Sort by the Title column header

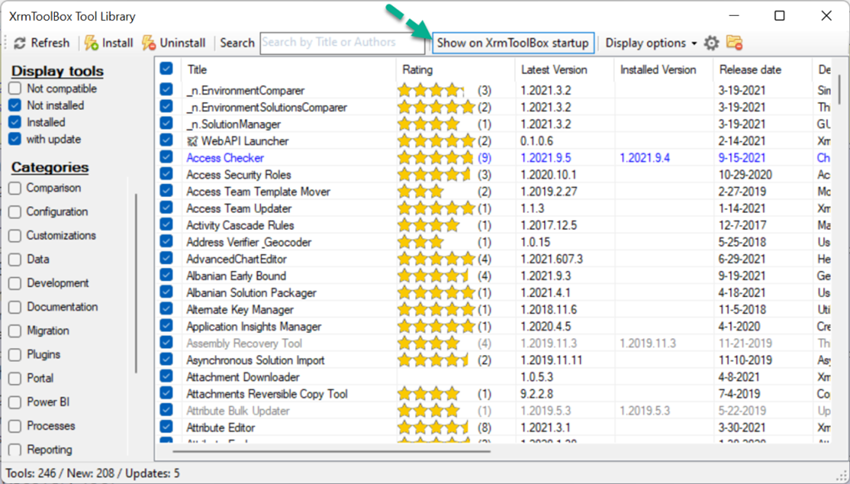288,69
